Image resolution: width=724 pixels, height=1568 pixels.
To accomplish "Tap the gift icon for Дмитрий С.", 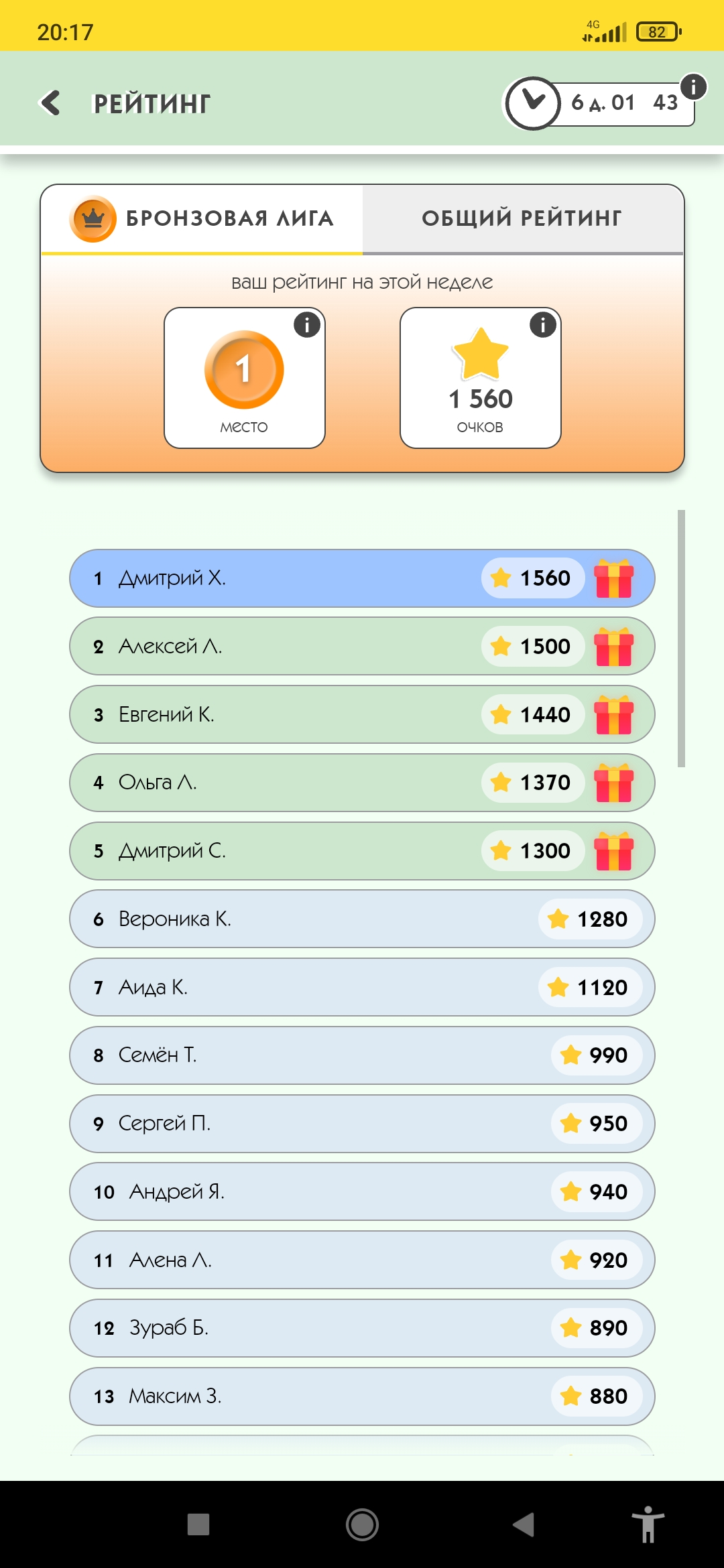I will [x=614, y=851].
